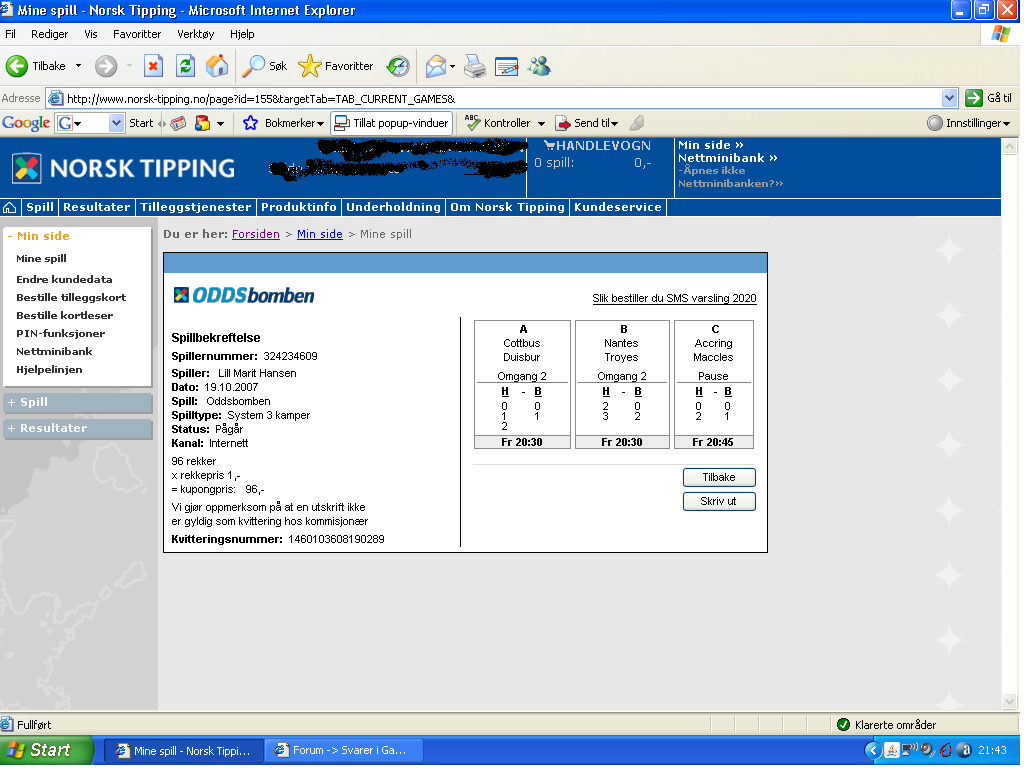This screenshot has height=768, width=1024.
Task: Open the Innstillinger dropdown
Action: point(968,123)
